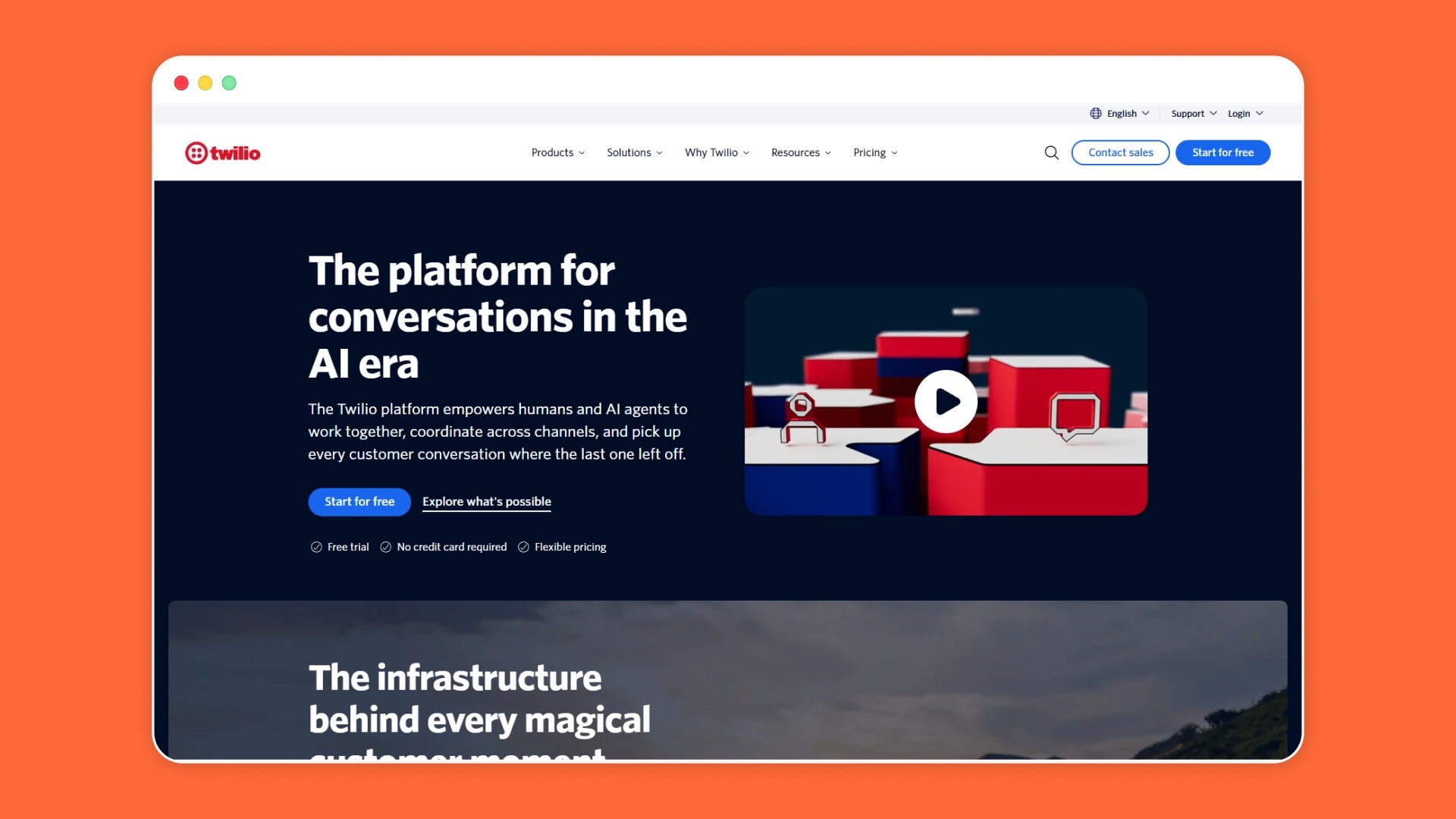The width and height of the screenshot is (1456, 819).
Task: Click the yellow minimize dot
Action: click(x=205, y=83)
